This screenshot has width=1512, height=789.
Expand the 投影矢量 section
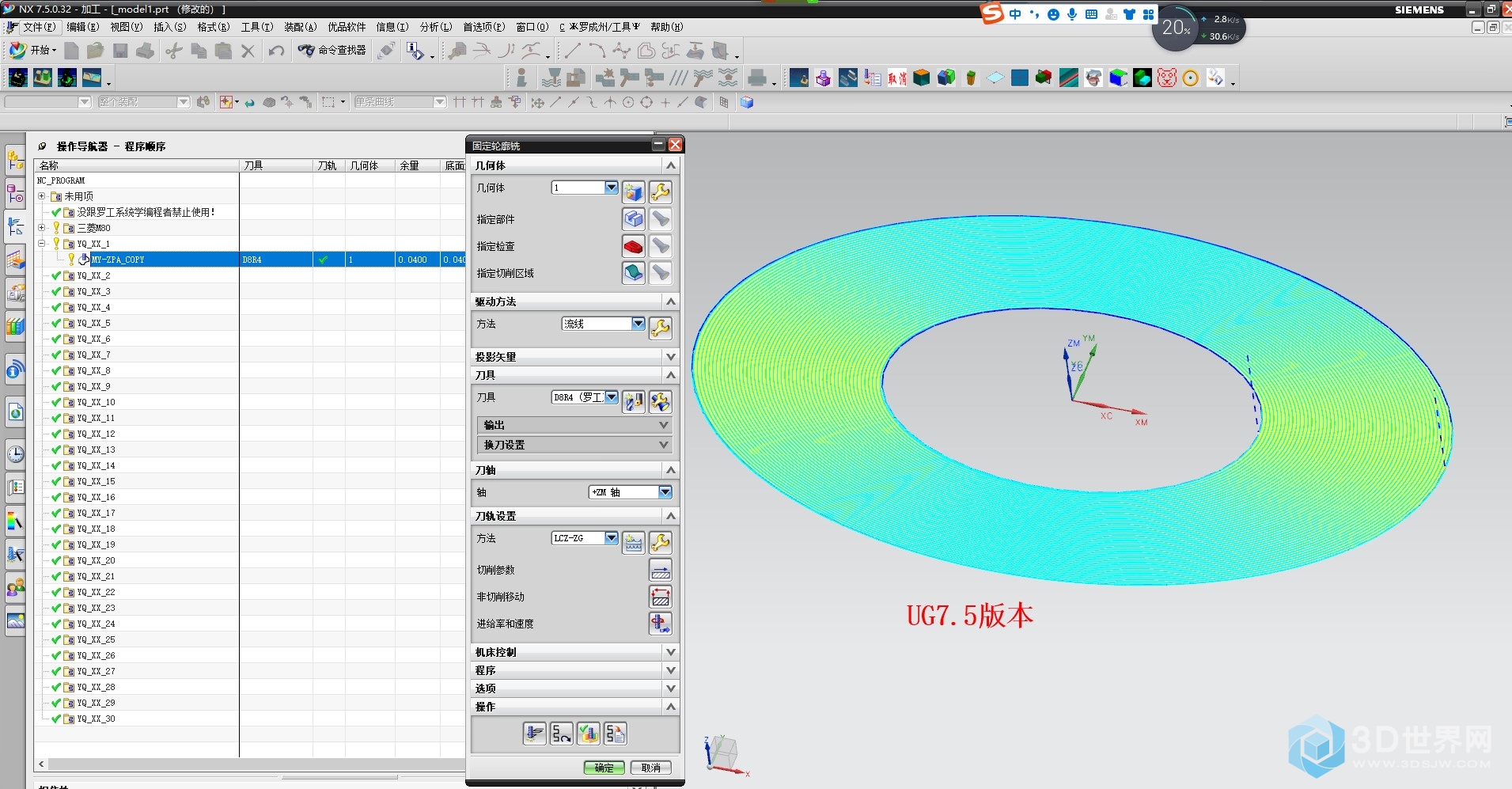(575, 357)
